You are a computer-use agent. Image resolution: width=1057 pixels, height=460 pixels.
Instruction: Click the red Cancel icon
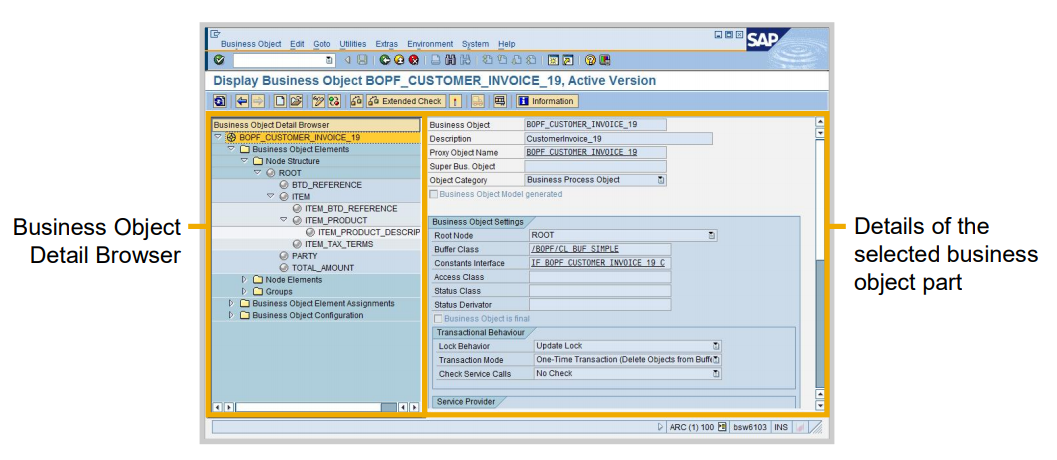click(x=414, y=60)
